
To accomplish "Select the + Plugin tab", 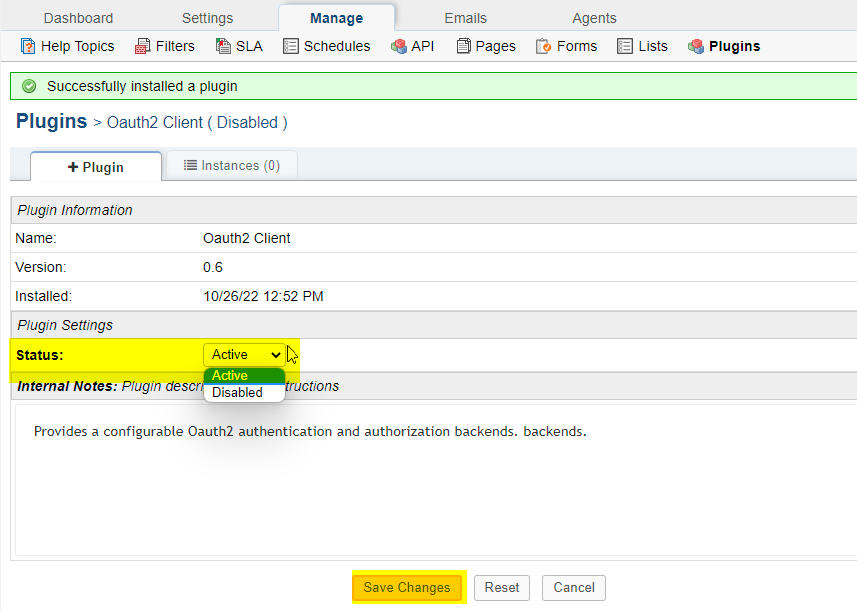I will (x=96, y=167).
